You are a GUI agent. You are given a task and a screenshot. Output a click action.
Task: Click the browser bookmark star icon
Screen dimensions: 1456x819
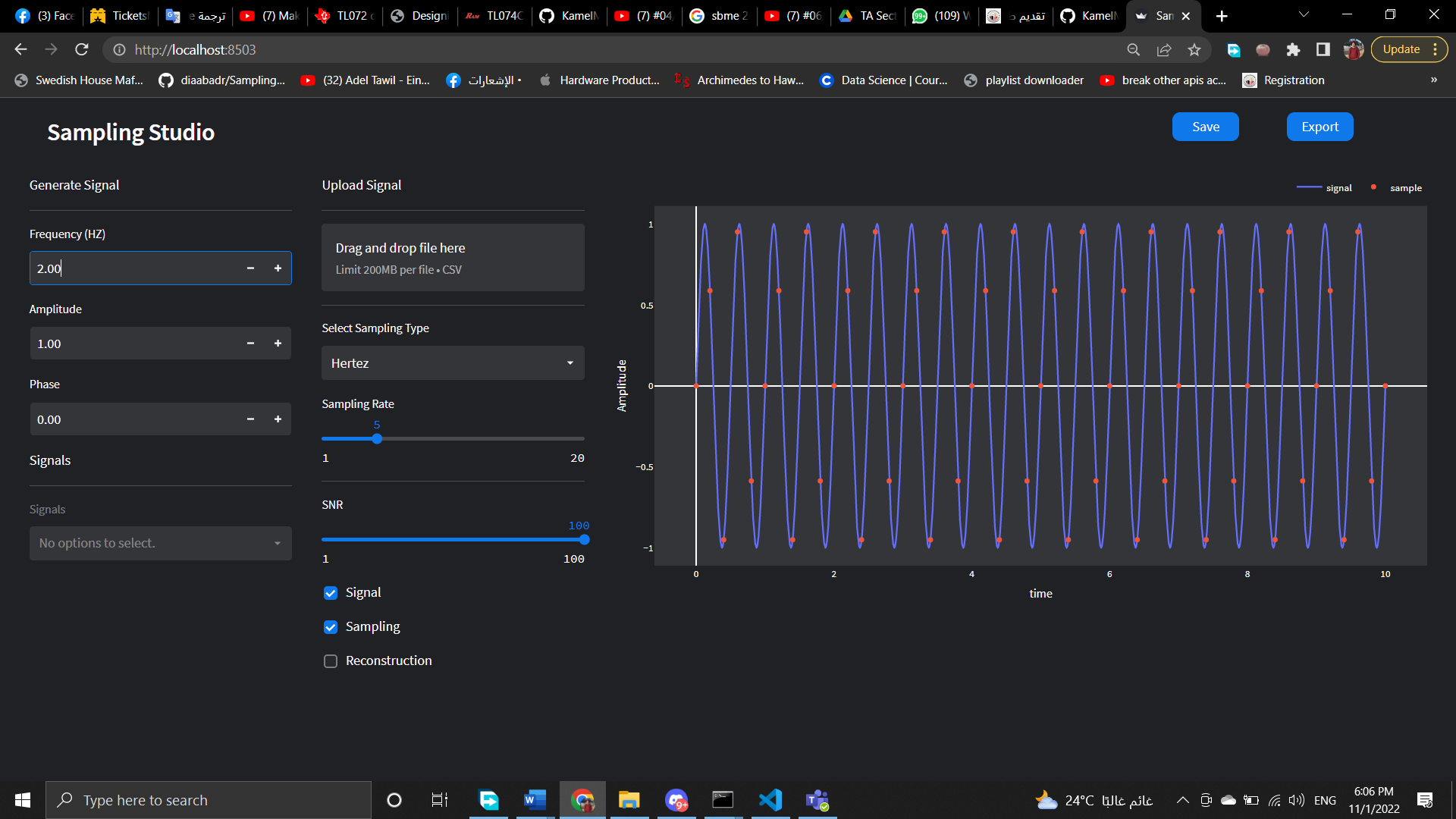pyautogui.click(x=1194, y=49)
